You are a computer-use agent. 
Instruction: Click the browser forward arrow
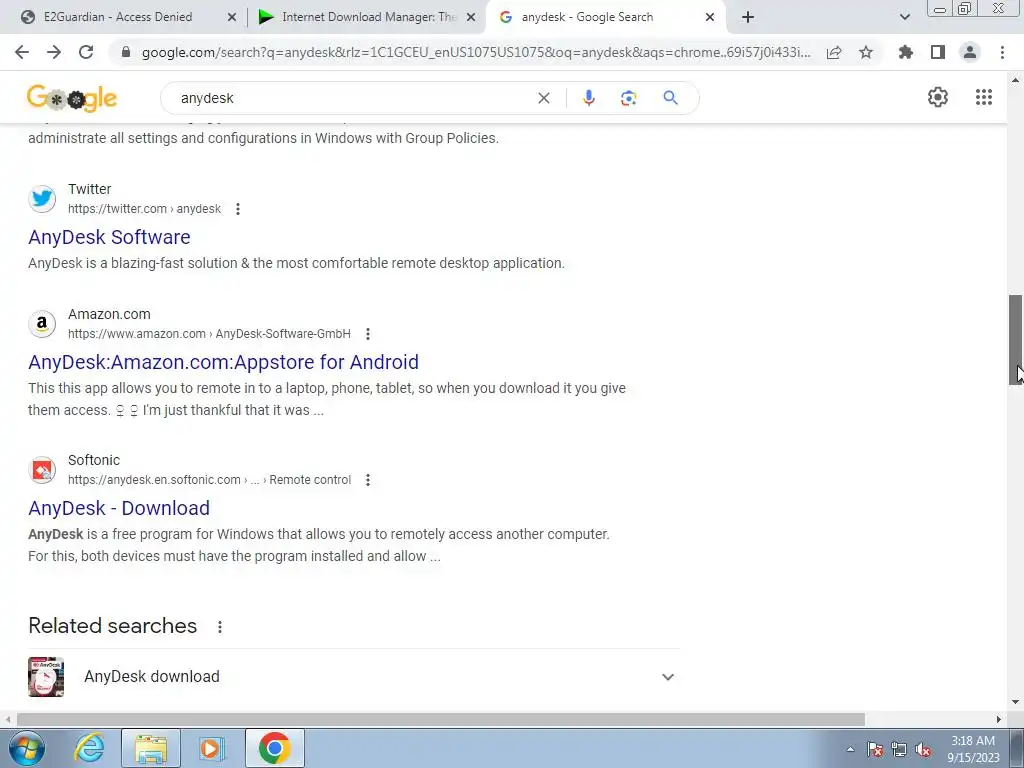pyautogui.click(x=54, y=52)
